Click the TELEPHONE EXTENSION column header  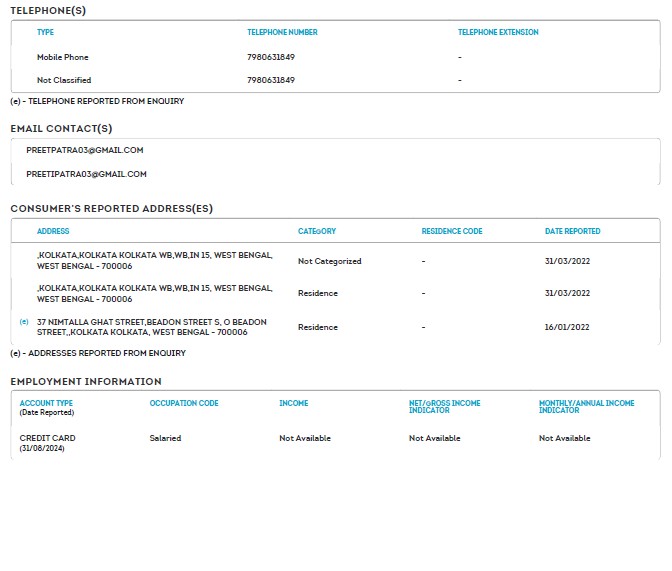point(498,32)
